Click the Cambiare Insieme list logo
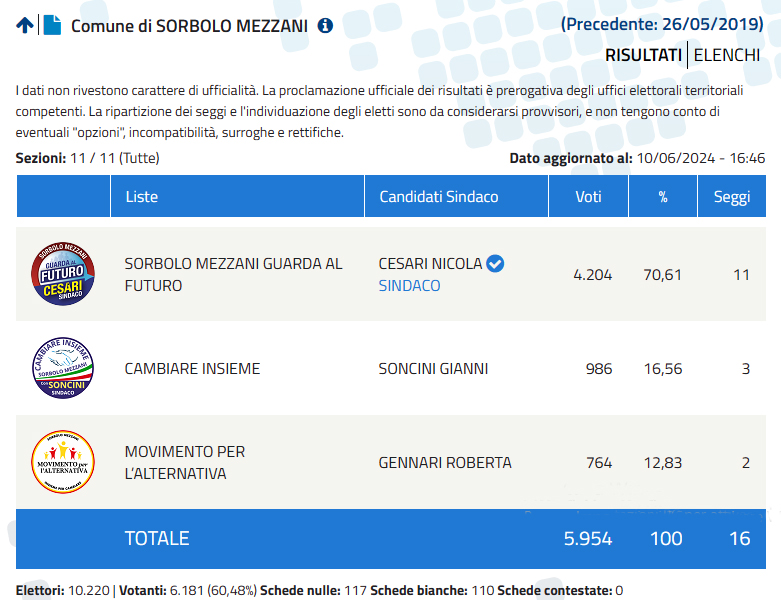This screenshot has width=781, height=600. 63,368
